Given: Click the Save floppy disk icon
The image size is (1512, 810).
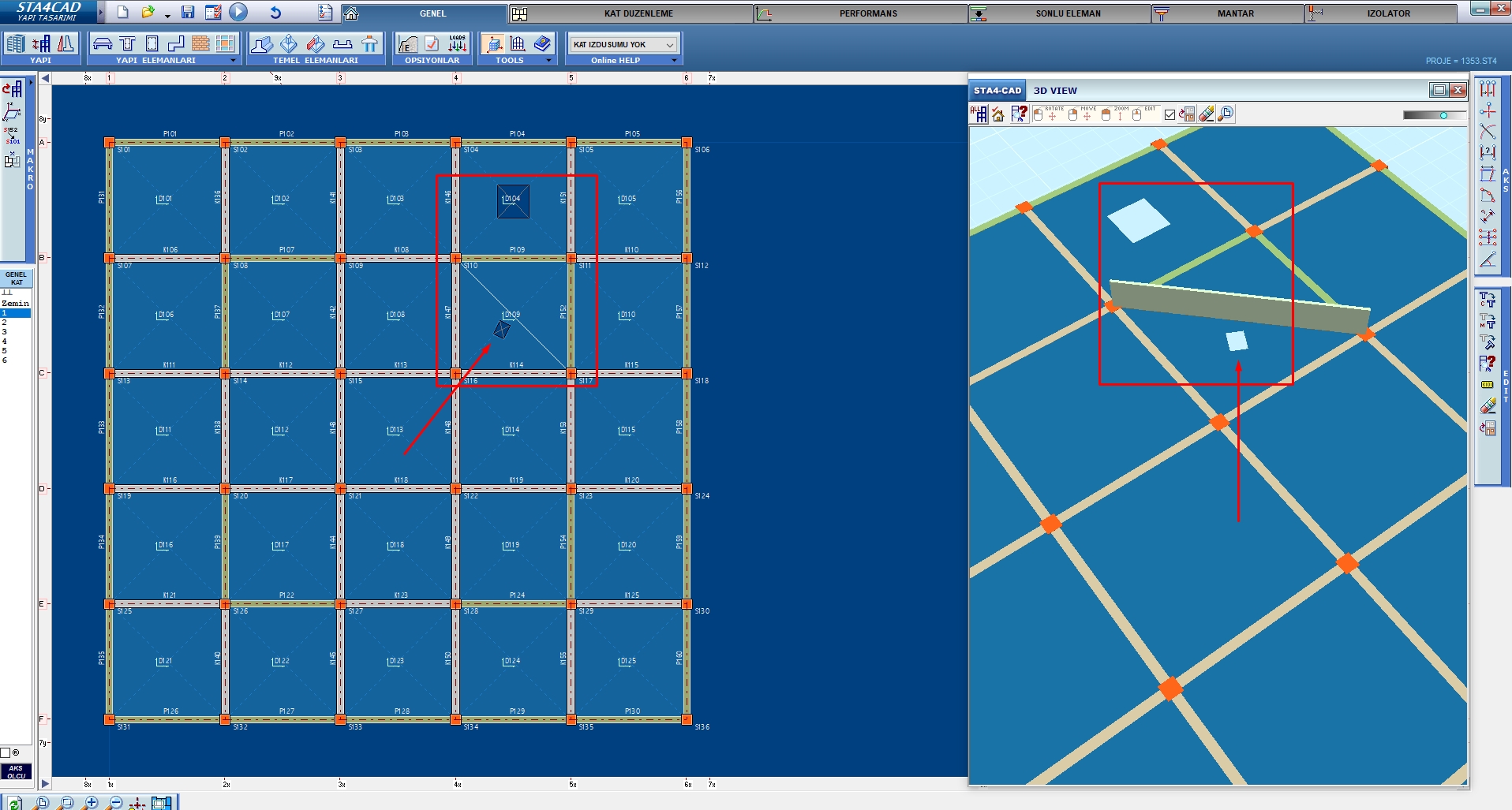Looking at the screenshot, I should tap(188, 12).
